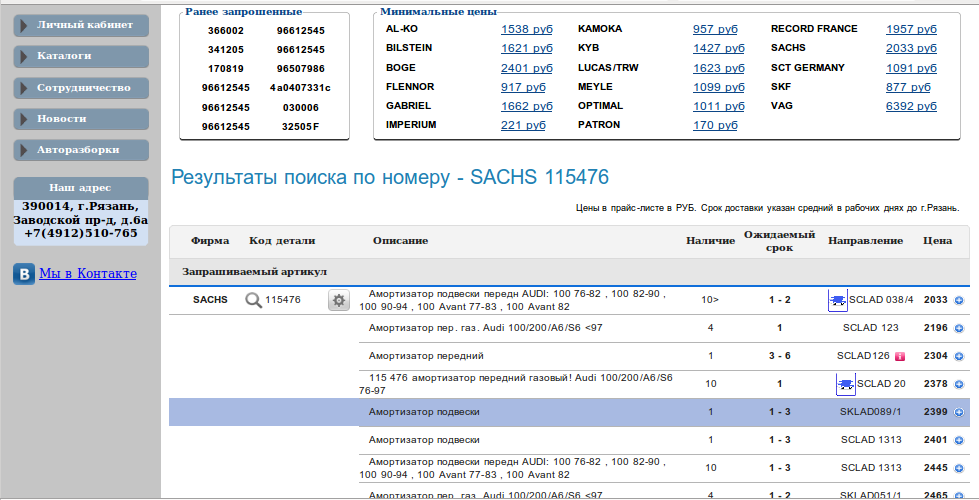Open the Авторазборки section
The width and height of the screenshot is (979, 500).
[81, 150]
